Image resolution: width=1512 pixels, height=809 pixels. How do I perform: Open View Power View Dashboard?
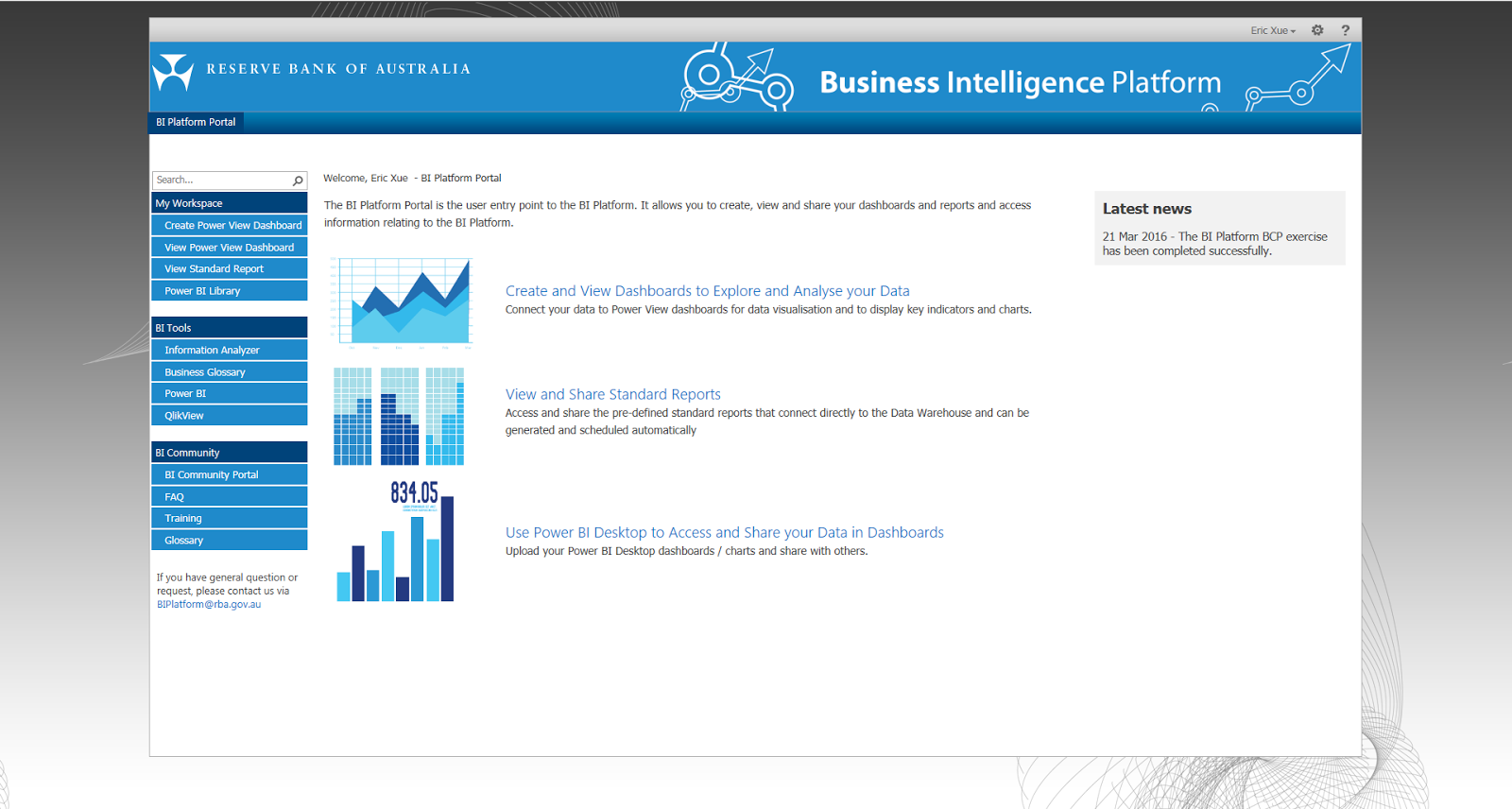click(229, 248)
